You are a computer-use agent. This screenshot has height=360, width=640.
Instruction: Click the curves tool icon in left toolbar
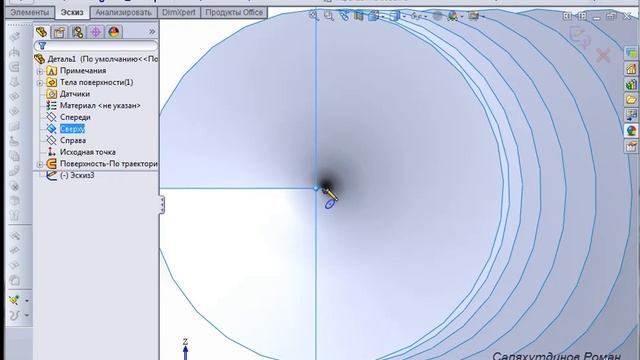pyautogui.click(x=14, y=315)
